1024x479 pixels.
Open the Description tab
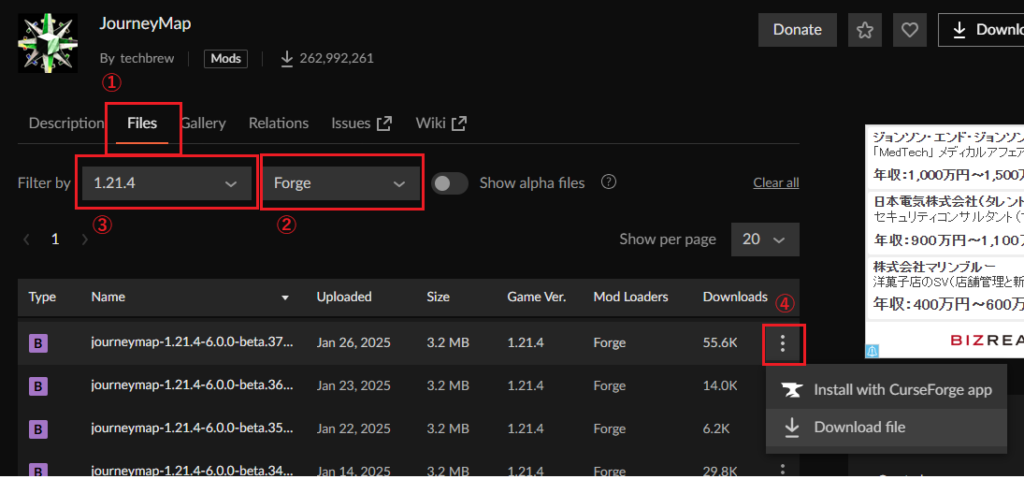[x=66, y=123]
